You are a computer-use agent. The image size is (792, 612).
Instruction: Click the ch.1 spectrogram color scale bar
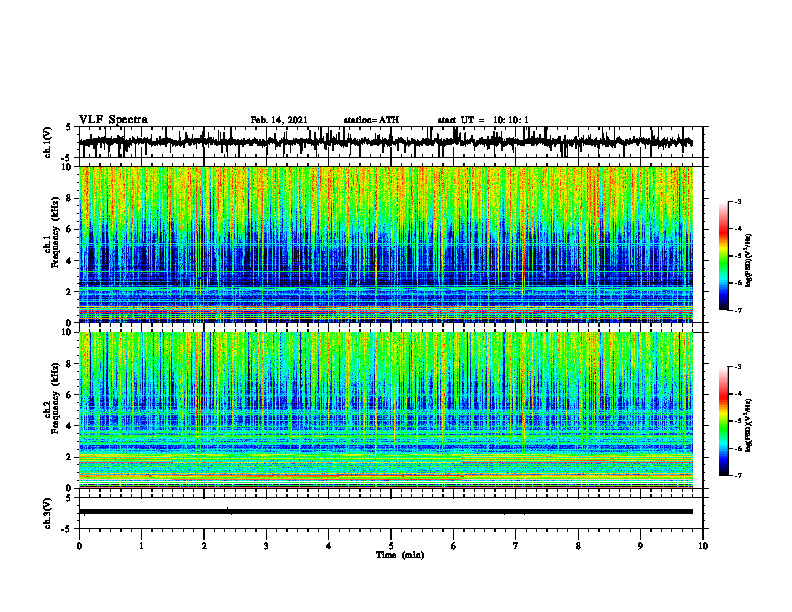tap(723, 256)
